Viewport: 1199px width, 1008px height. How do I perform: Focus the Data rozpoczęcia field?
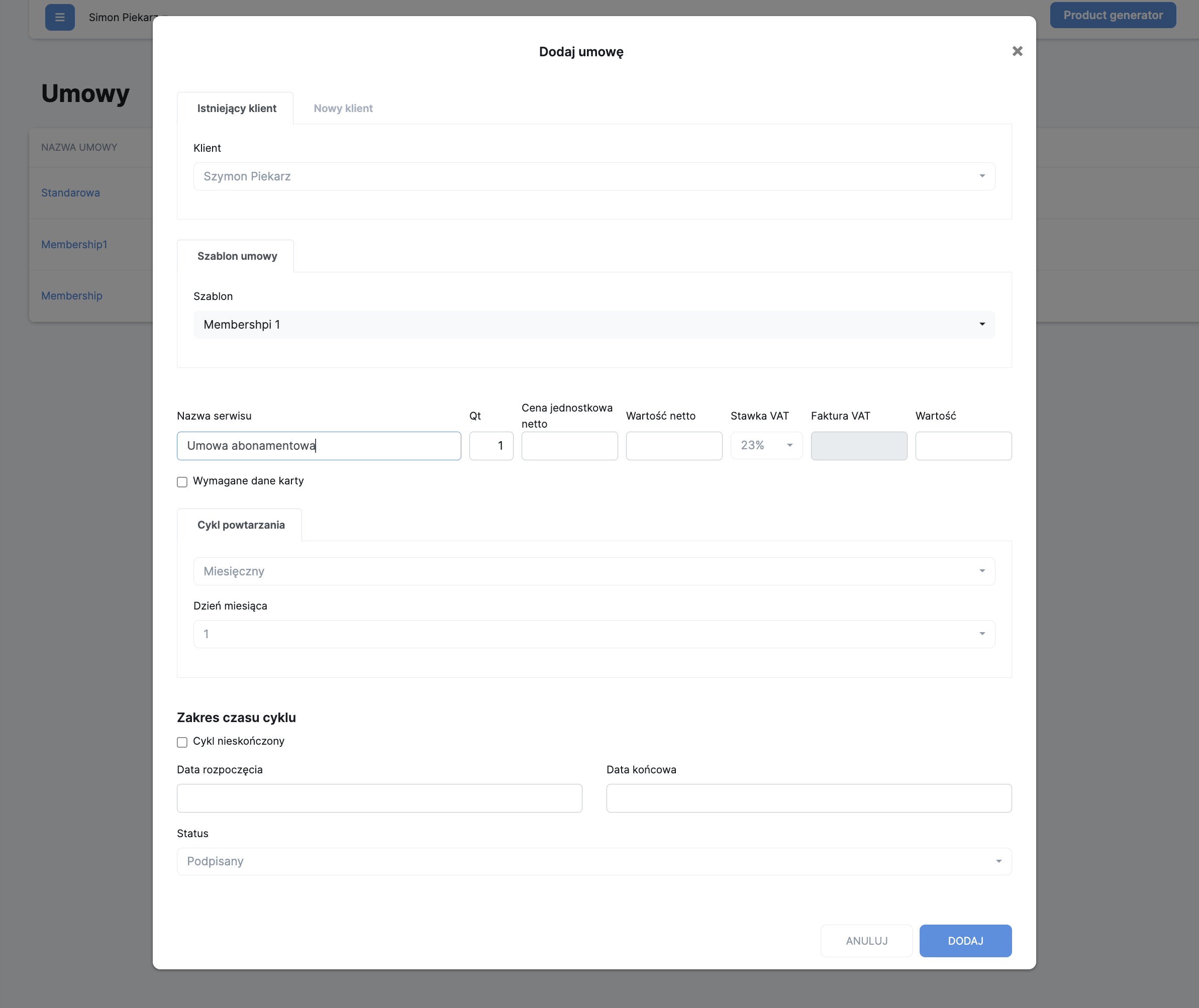[379, 798]
